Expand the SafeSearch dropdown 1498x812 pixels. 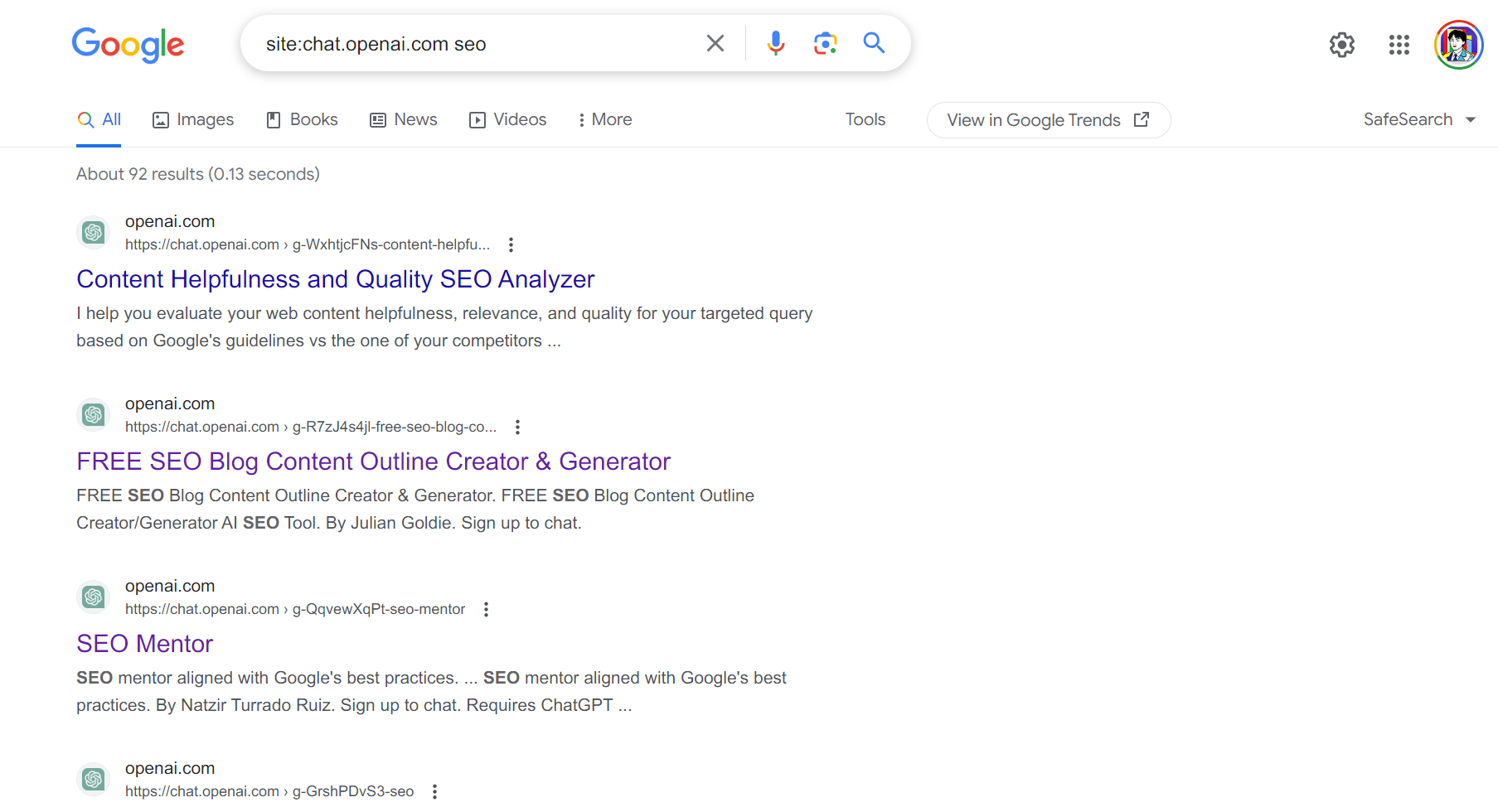click(x=1419, y=119)
